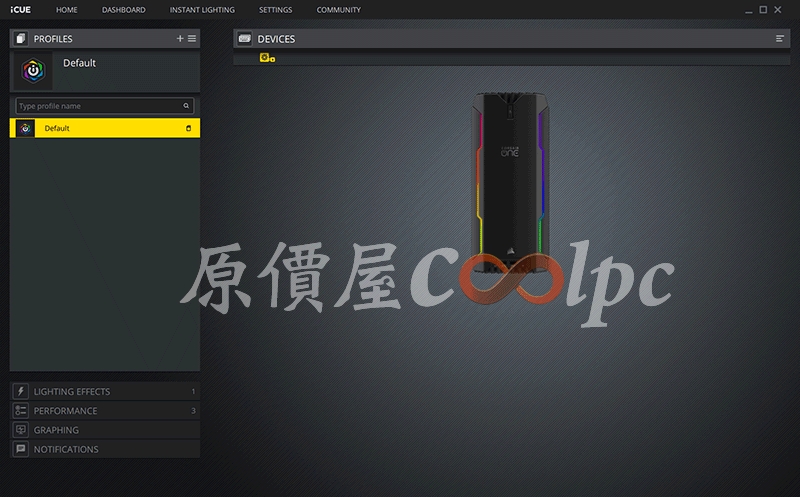Click the large Default profile logo

click(33, 71)
